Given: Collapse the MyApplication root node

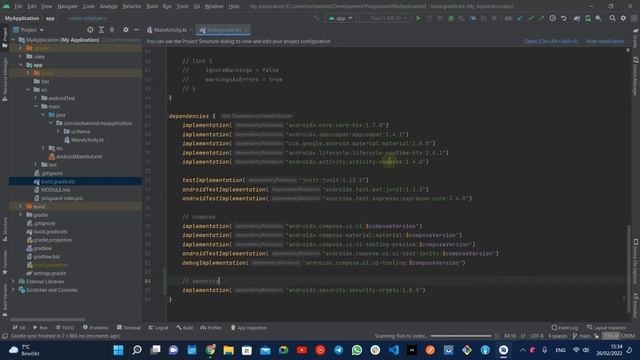Looking at the screenshot, I should [x=13, y=40].
